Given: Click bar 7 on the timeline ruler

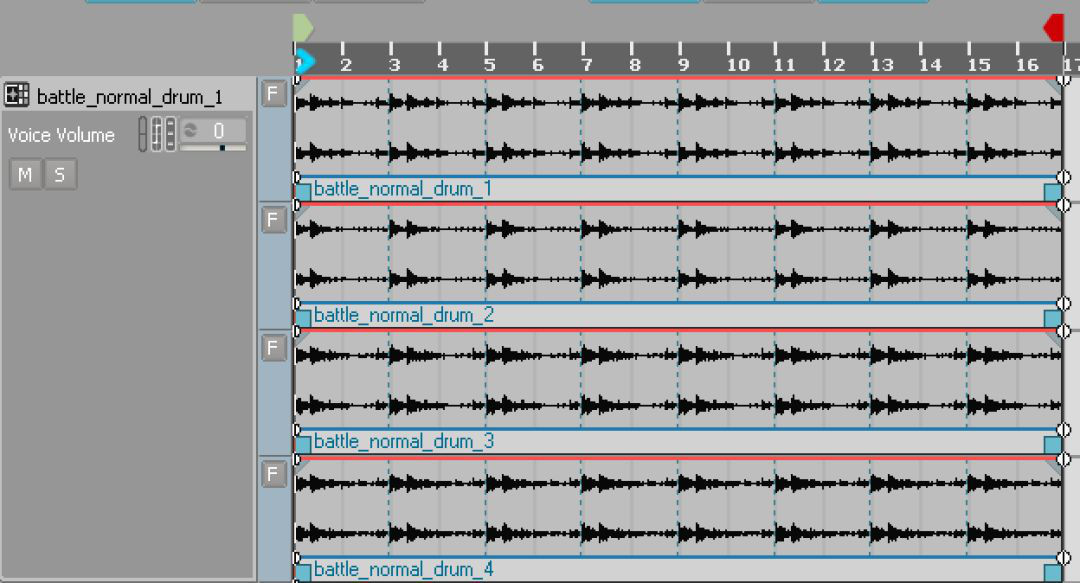Looking at the screenshot, I should click(x=587, y=65).
